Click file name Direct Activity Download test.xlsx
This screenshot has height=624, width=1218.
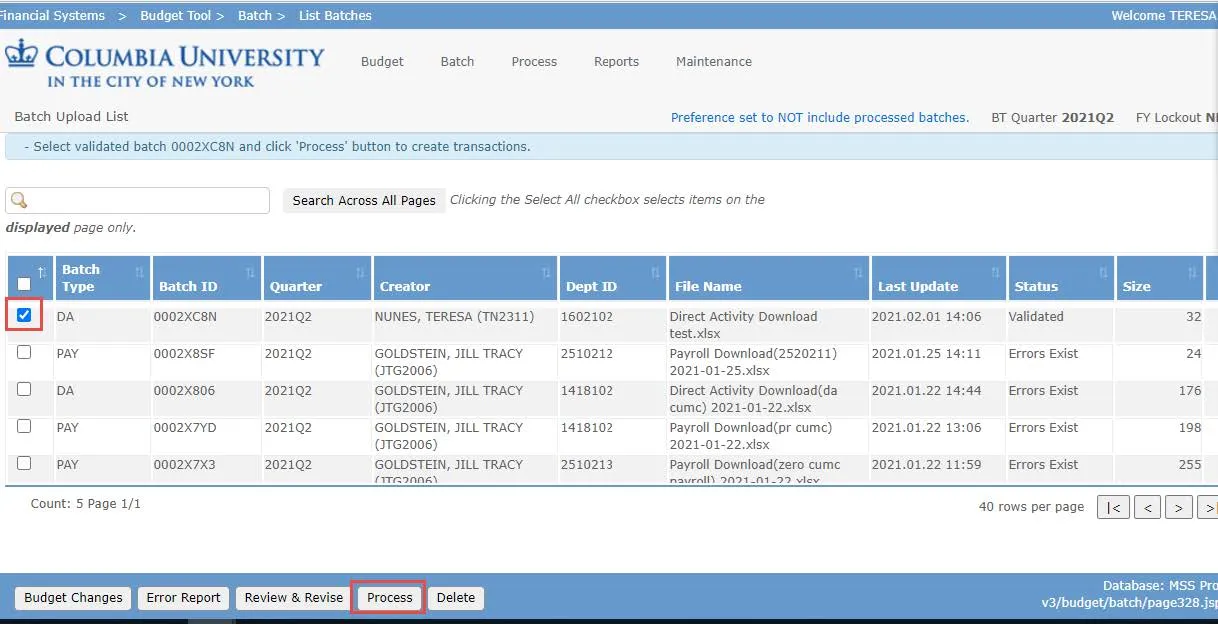[743, 325]
